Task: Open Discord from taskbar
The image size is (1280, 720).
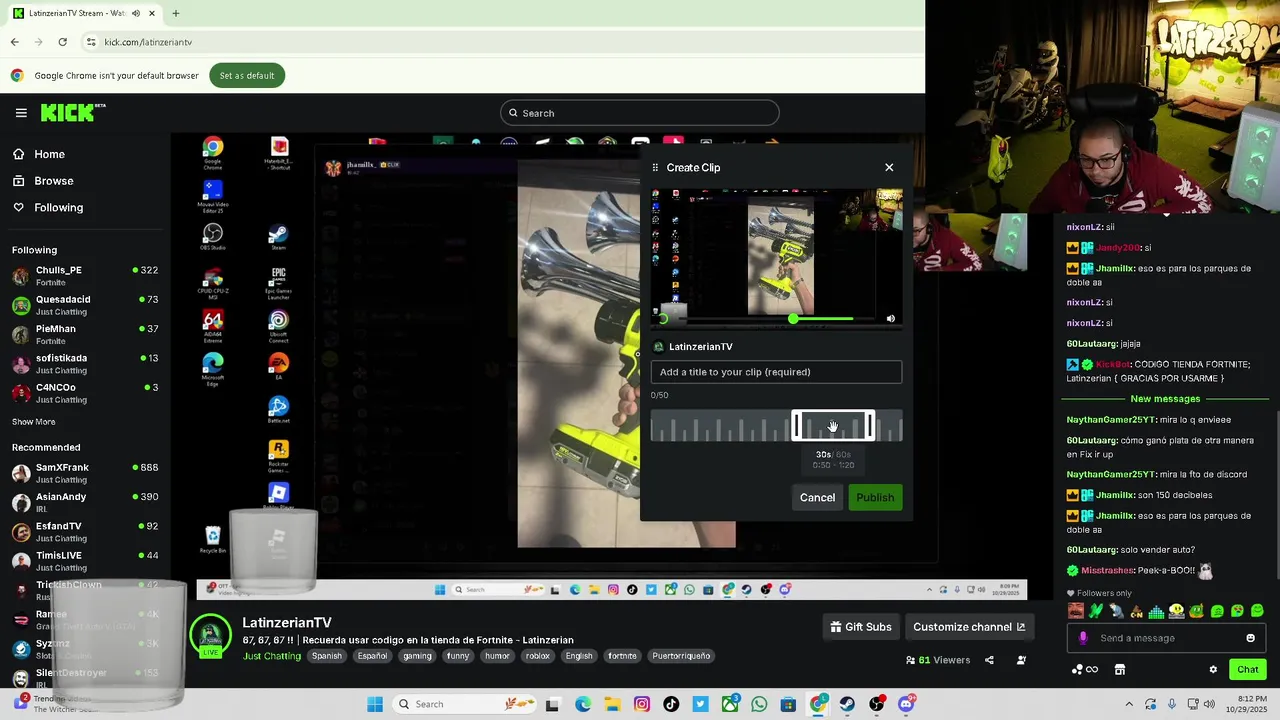Action: coord(906,704)
